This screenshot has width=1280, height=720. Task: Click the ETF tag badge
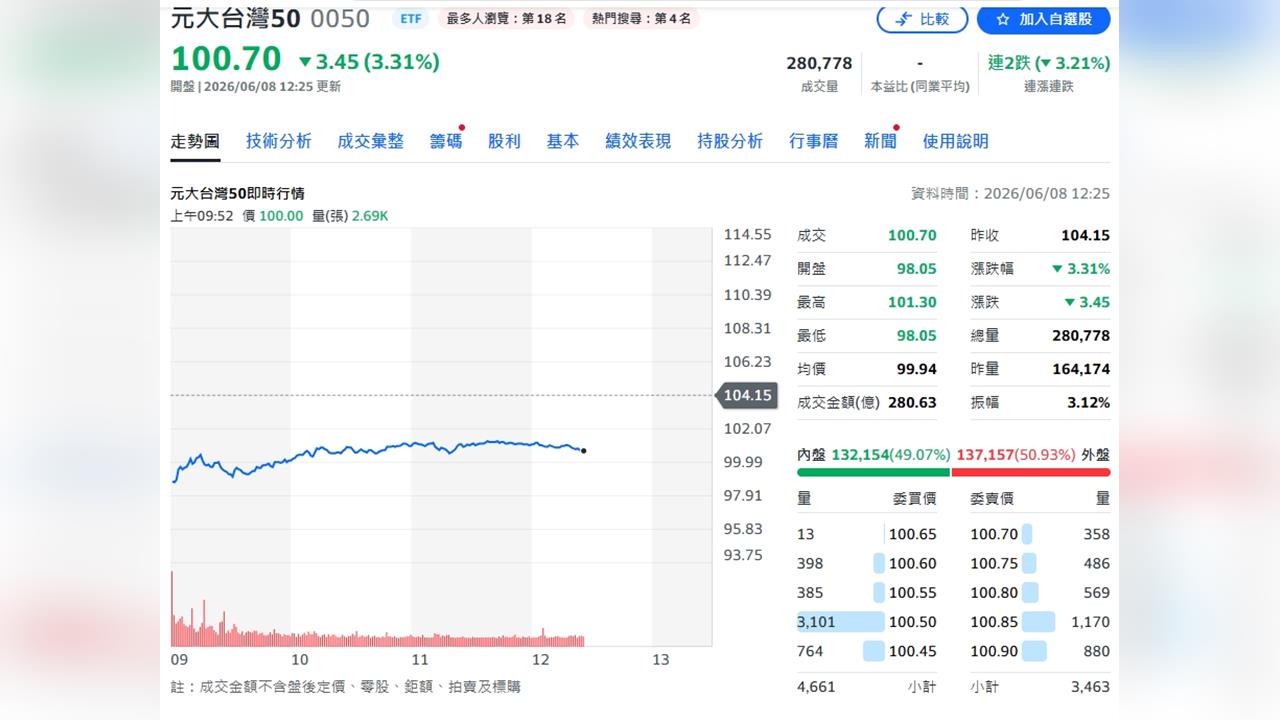point(410,19)
